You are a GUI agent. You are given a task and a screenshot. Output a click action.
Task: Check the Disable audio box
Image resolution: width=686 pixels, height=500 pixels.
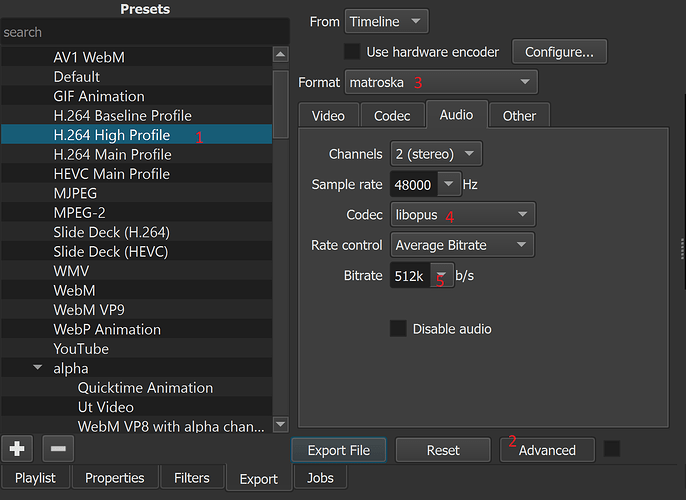(x=398, y=329)
